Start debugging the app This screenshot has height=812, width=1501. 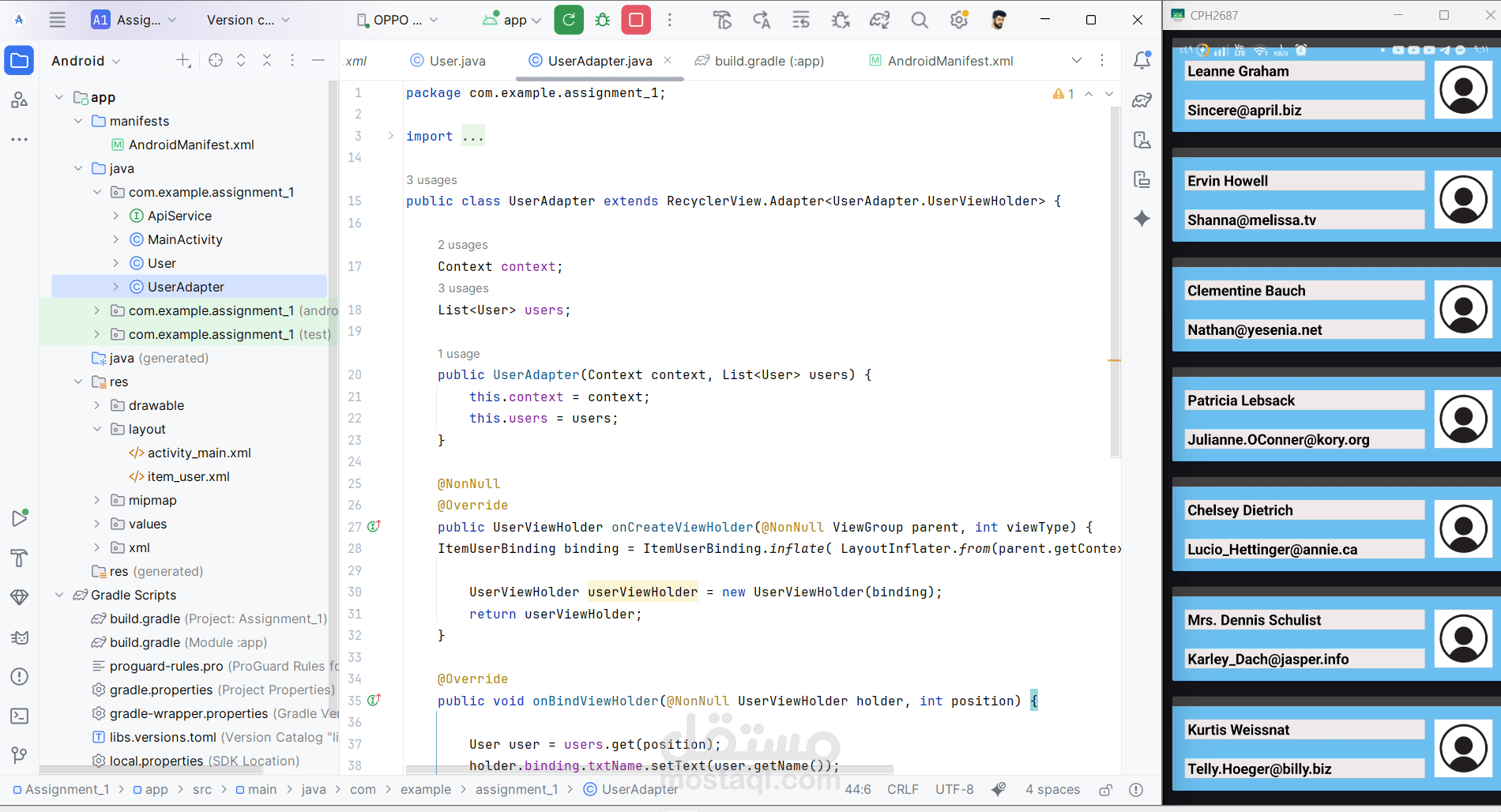coord(603,20)
